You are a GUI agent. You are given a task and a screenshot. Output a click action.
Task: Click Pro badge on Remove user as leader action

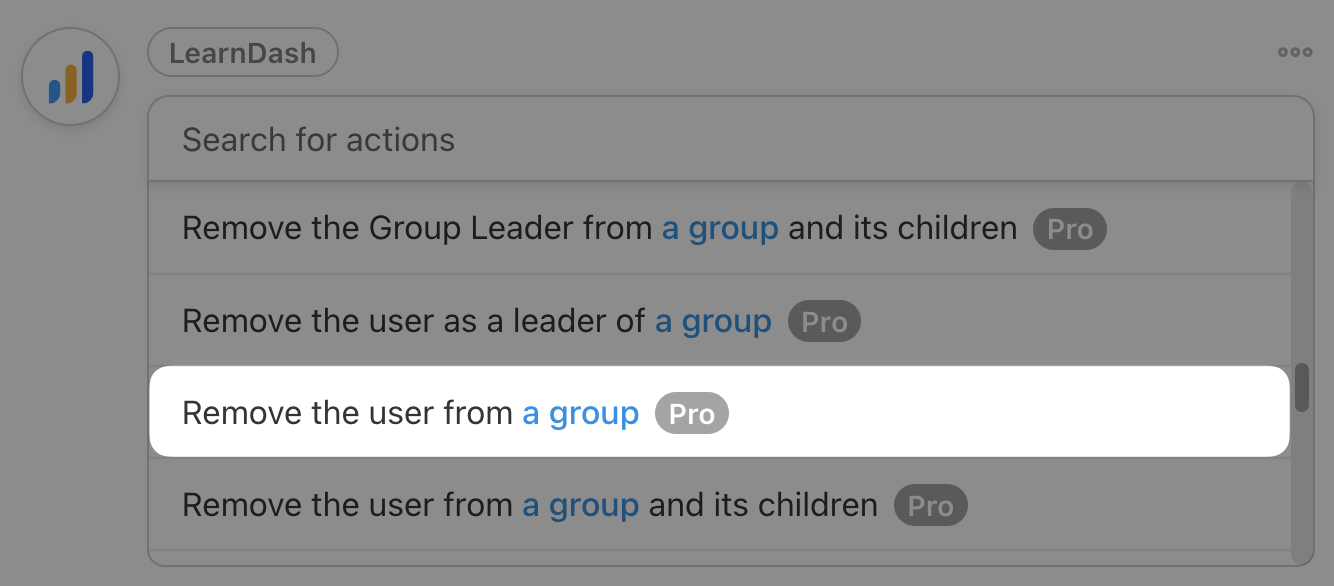tap(824, 322)
